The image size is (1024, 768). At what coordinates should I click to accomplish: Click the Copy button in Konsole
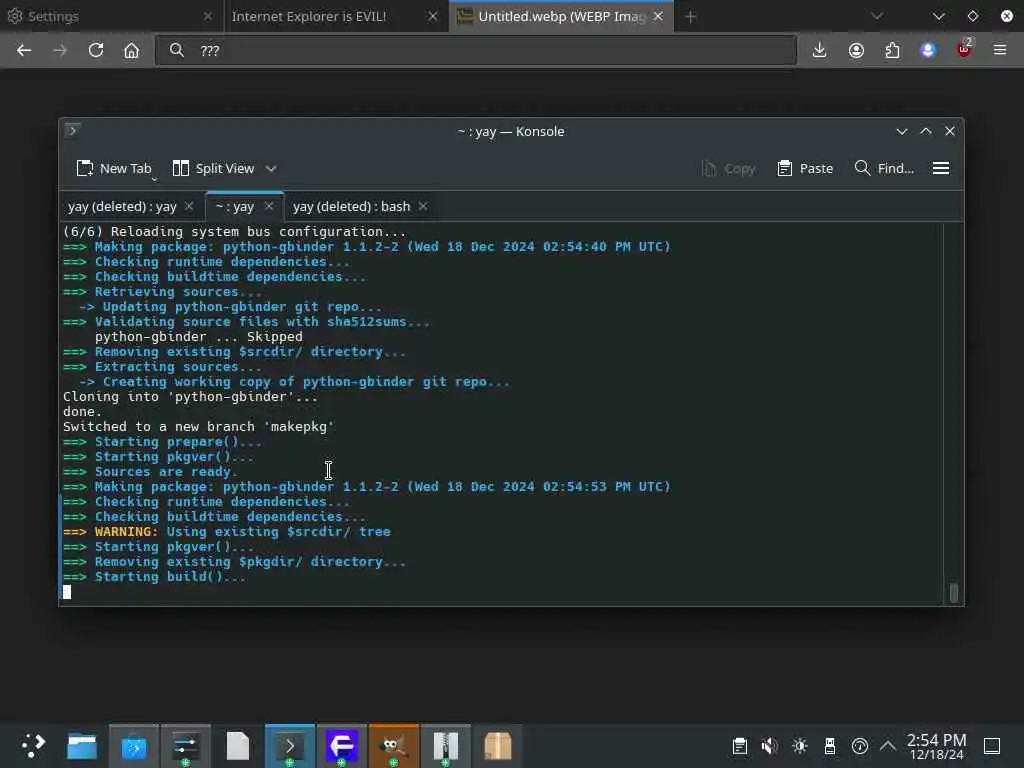[729, 168]
